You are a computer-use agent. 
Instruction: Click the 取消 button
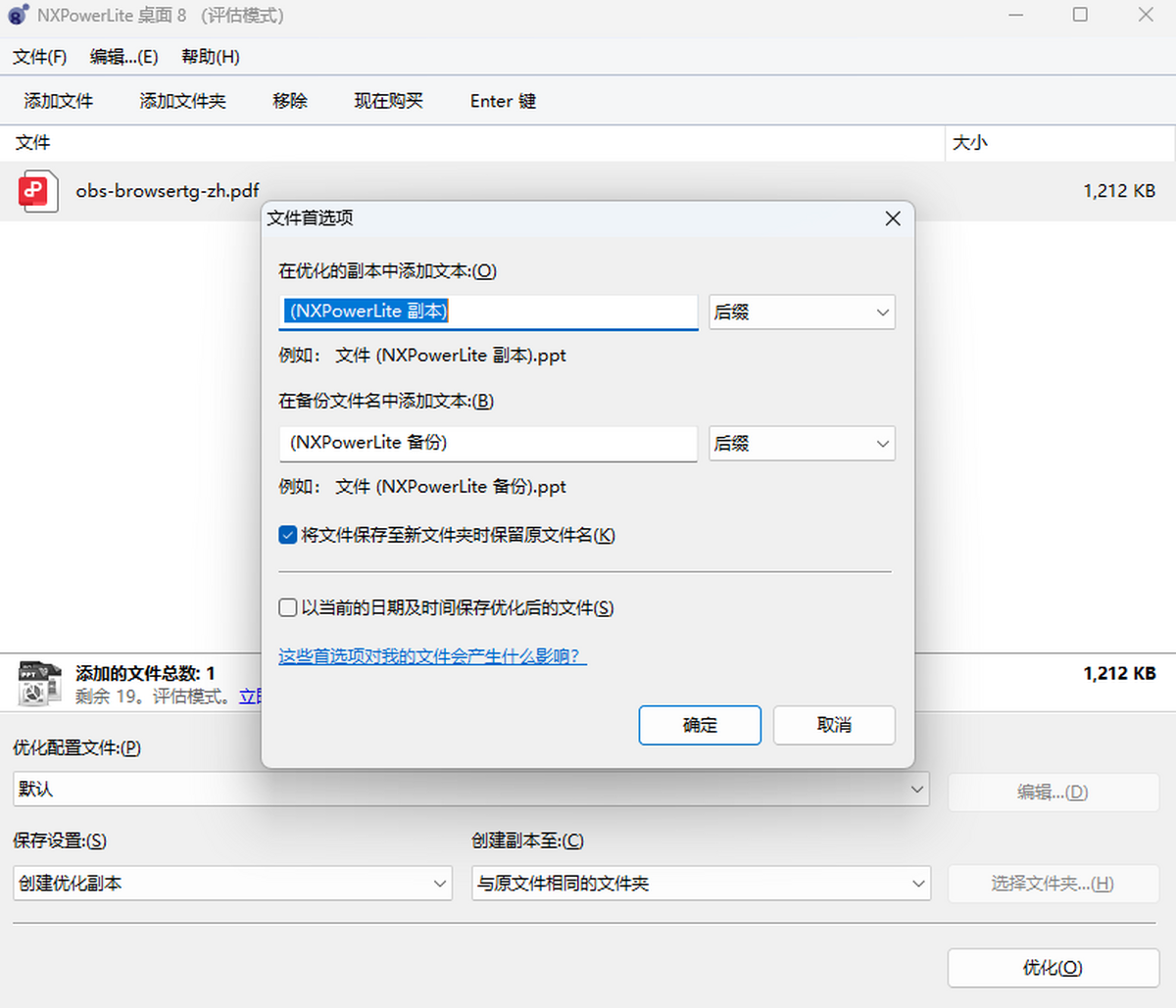click(x=834, y=725)
